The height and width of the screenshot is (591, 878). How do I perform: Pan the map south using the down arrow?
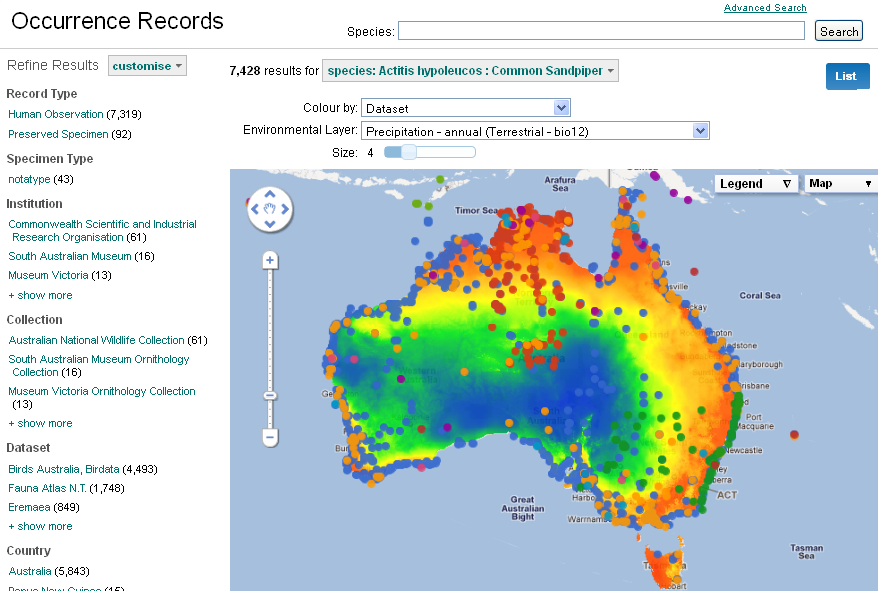(x=269, y=223)
